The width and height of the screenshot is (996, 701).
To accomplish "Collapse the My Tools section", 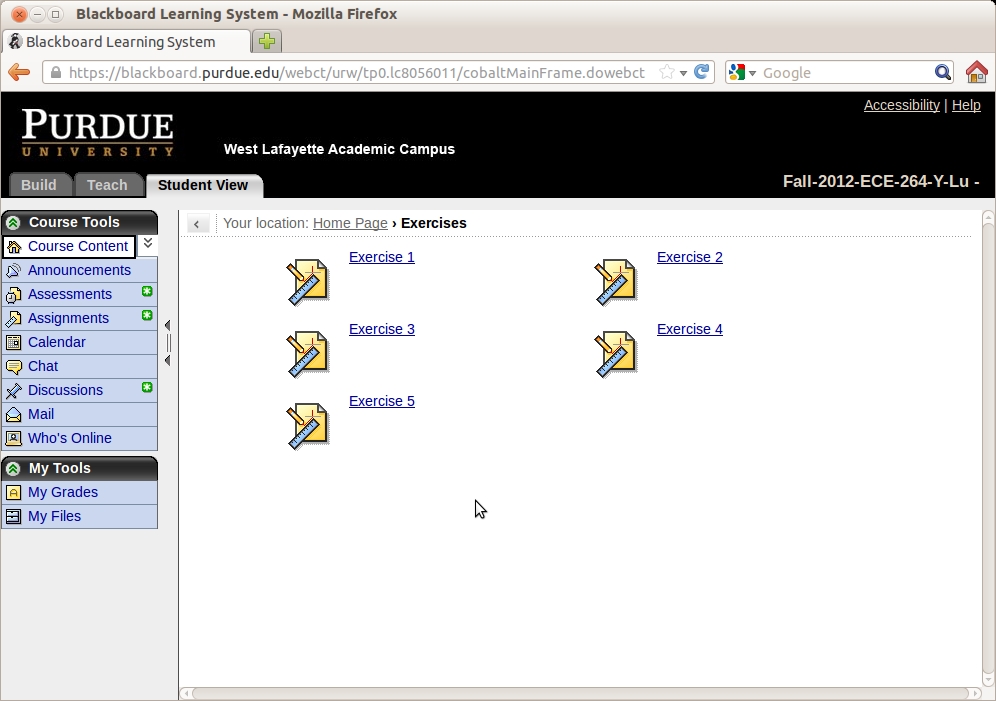I will pos(13,468).
